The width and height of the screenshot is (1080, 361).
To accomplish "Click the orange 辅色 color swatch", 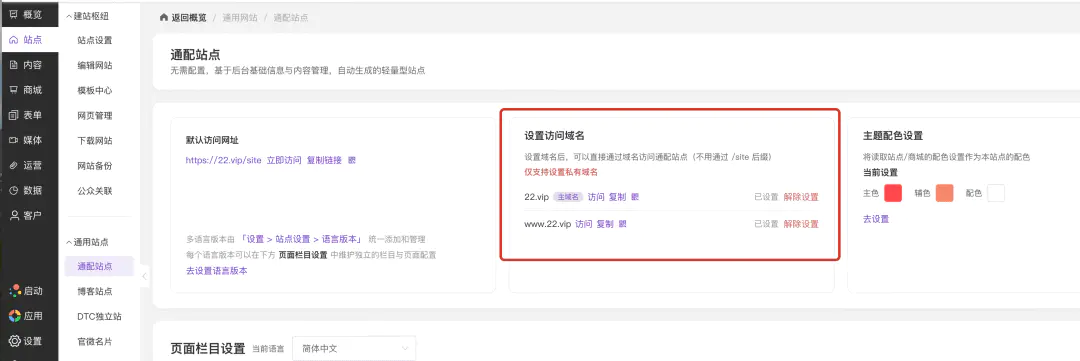I will pos(944,194).
